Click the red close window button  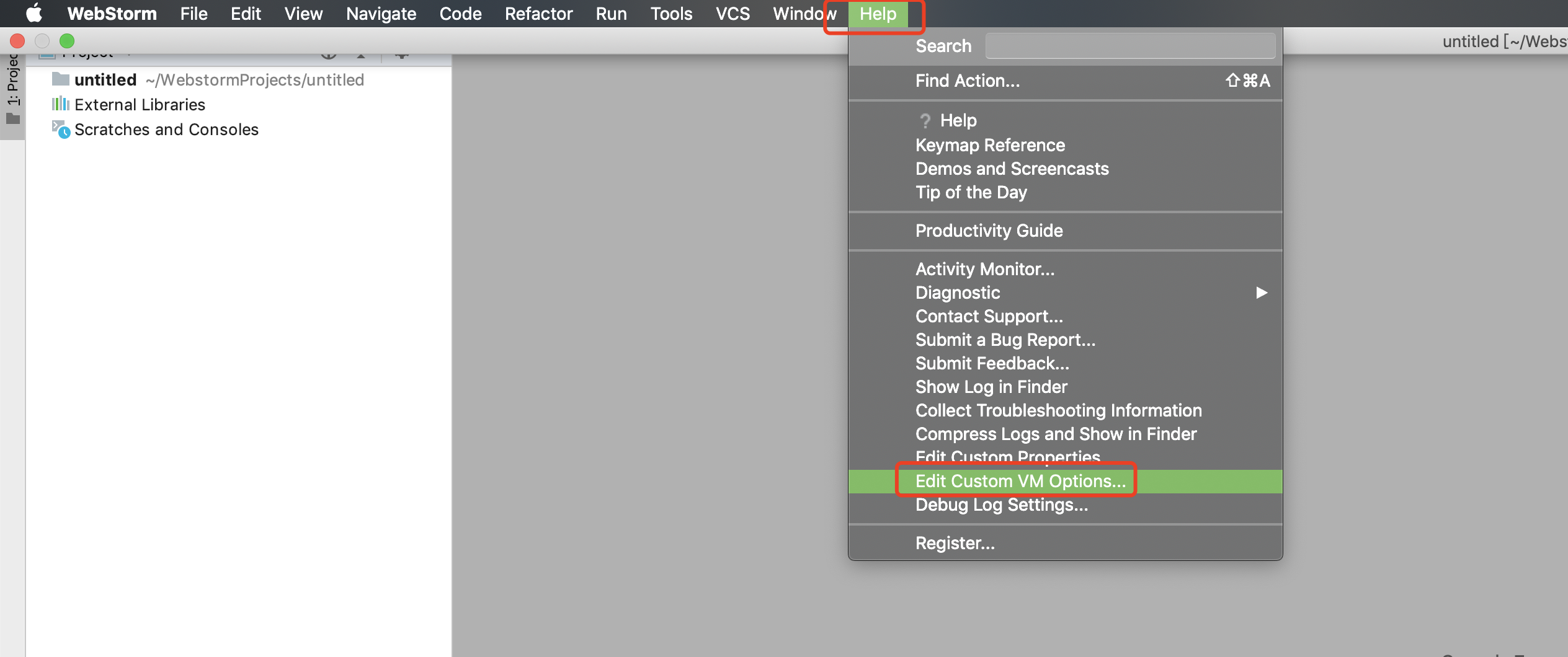17,41
